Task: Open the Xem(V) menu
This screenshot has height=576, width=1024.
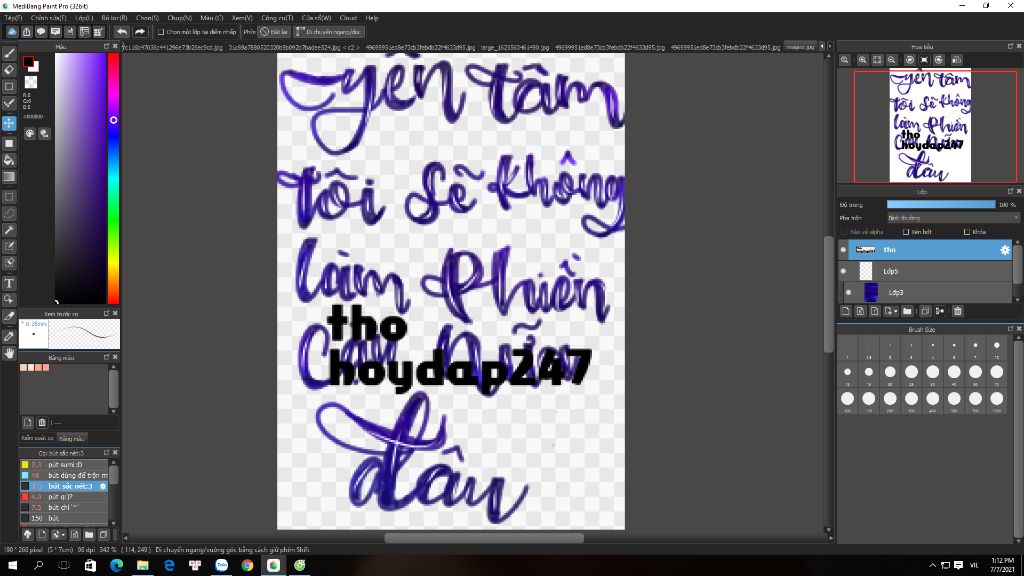Action: (242, 18)
